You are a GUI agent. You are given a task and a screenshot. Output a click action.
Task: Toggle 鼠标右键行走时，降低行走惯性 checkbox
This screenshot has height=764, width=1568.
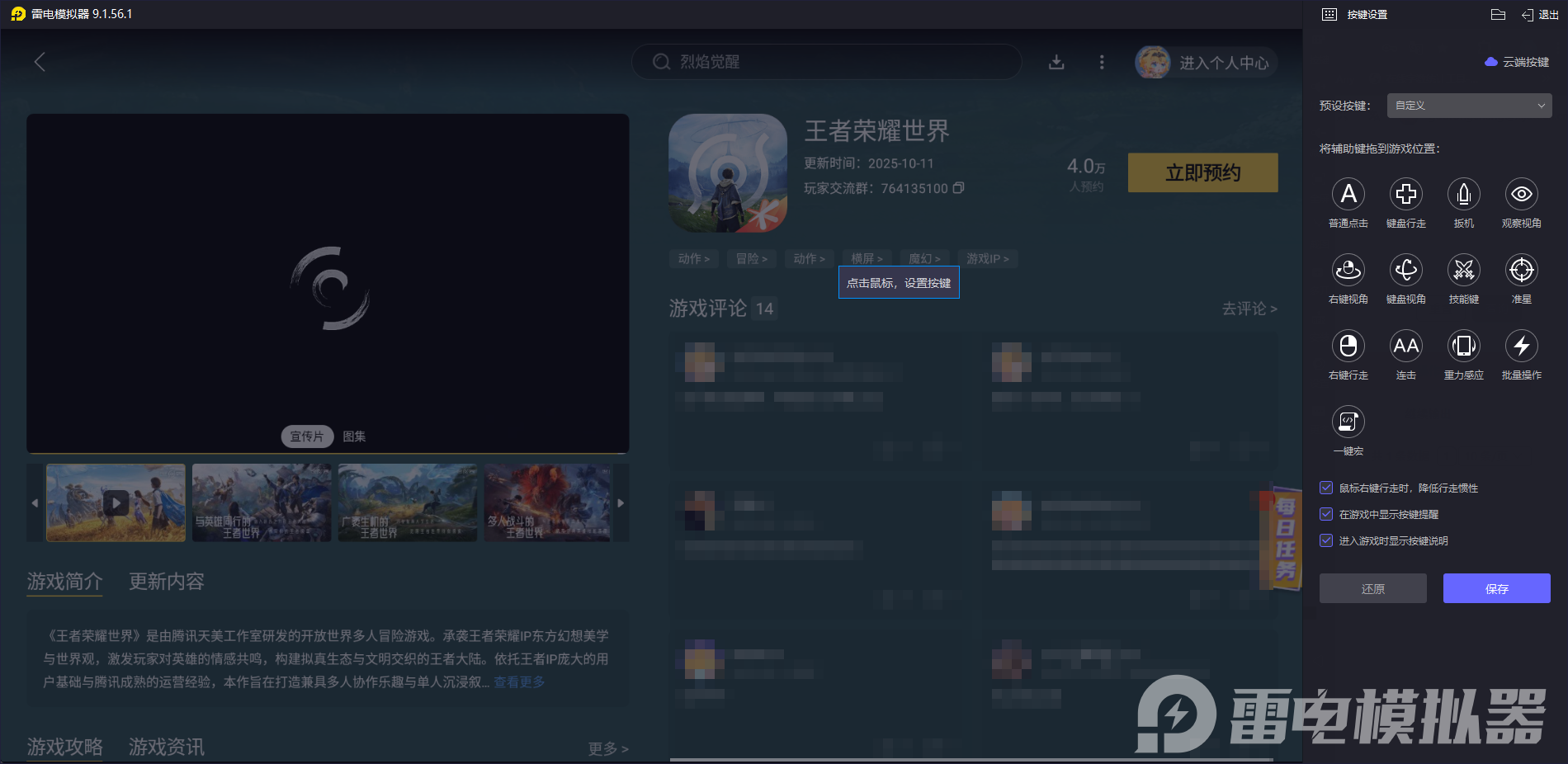click(x=1326, y=488)
